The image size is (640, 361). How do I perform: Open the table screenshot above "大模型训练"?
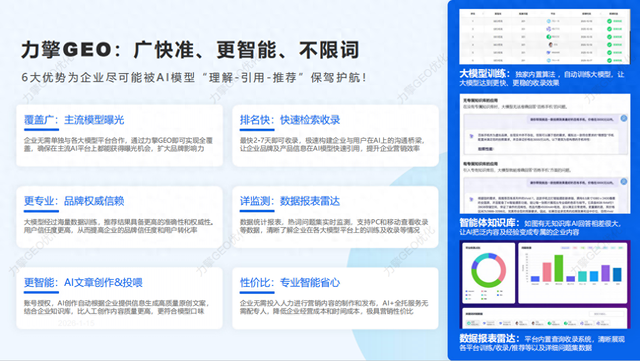click(x=544, y=37)
